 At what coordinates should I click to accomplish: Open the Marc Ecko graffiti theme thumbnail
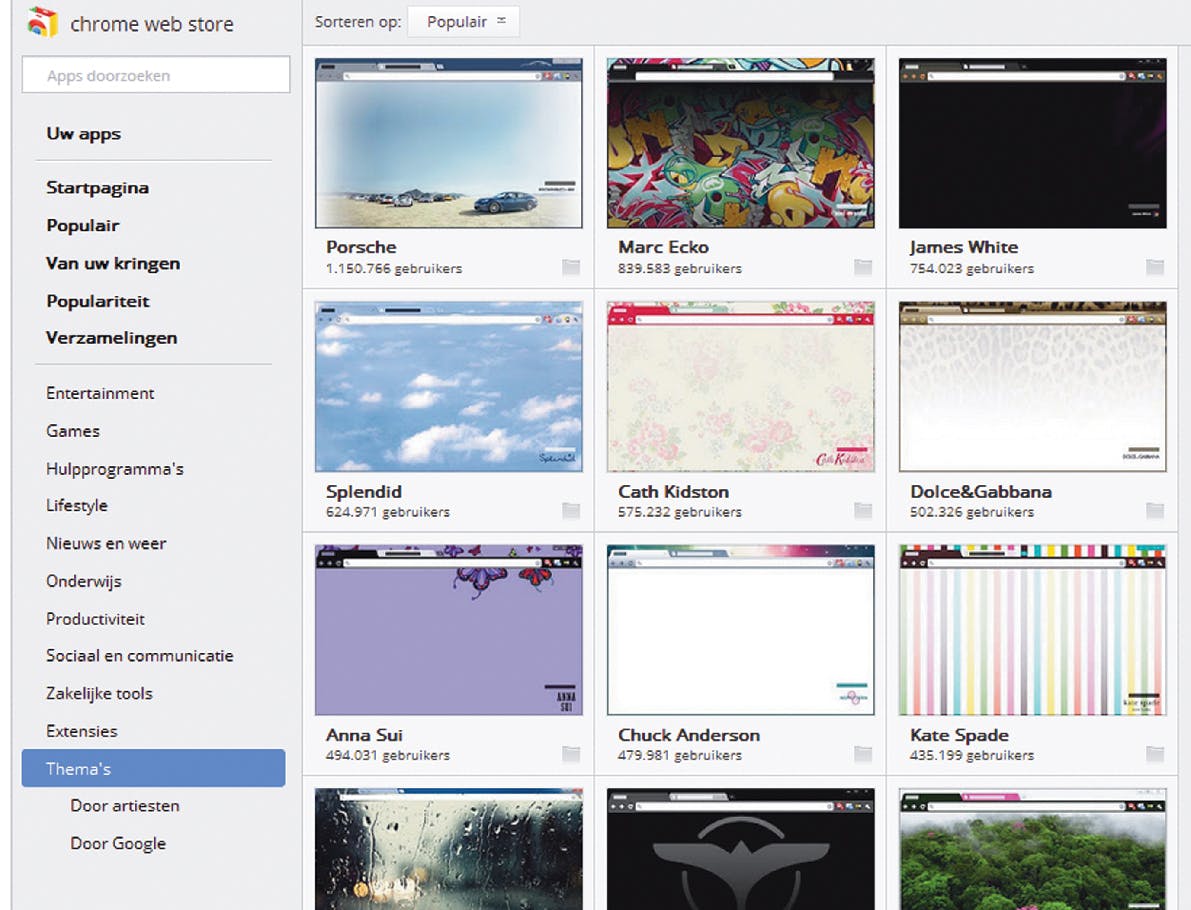pos(741,143)
